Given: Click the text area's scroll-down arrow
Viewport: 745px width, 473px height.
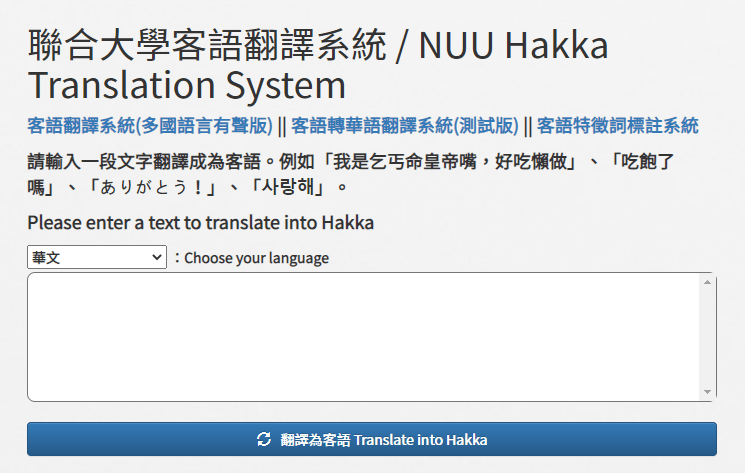Looking at the screenshot, I should click(x=707, y=392).
